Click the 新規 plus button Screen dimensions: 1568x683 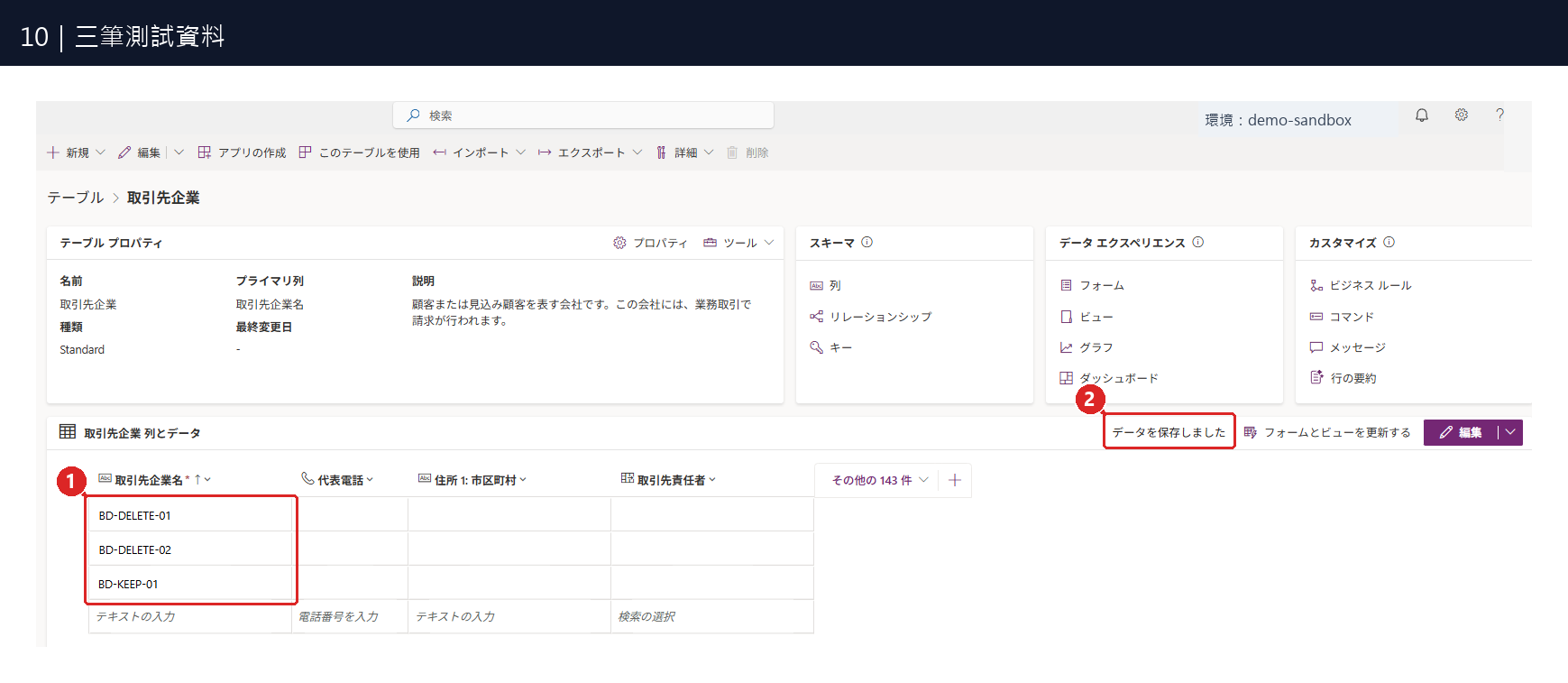pyautogui.click(x=69, y=152)
